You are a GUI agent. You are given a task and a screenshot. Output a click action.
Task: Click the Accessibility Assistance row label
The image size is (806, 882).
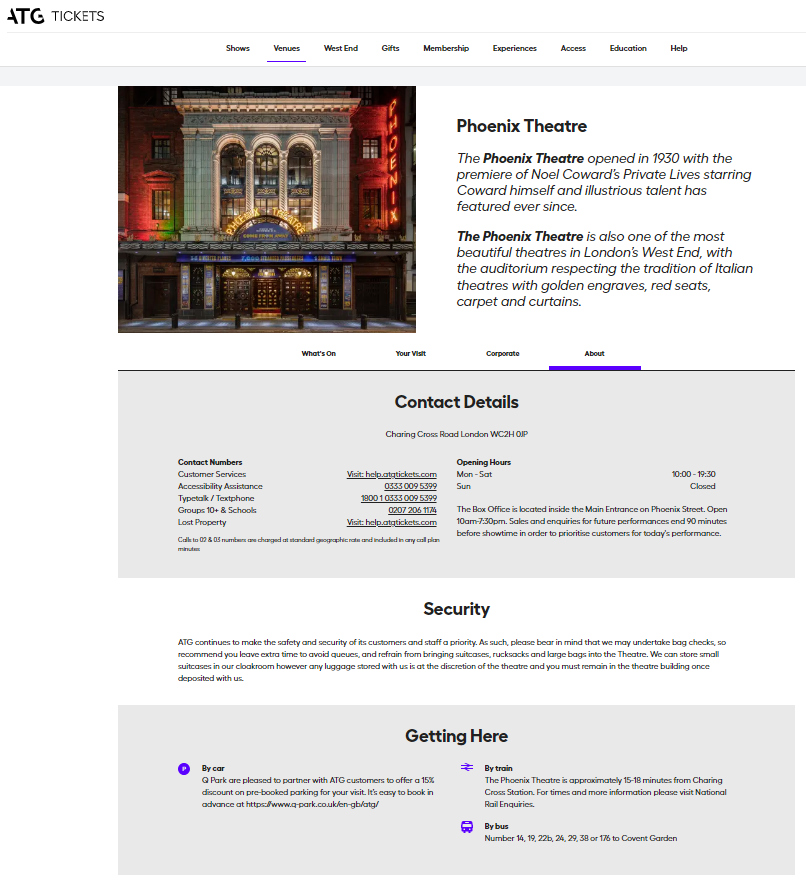220,487
